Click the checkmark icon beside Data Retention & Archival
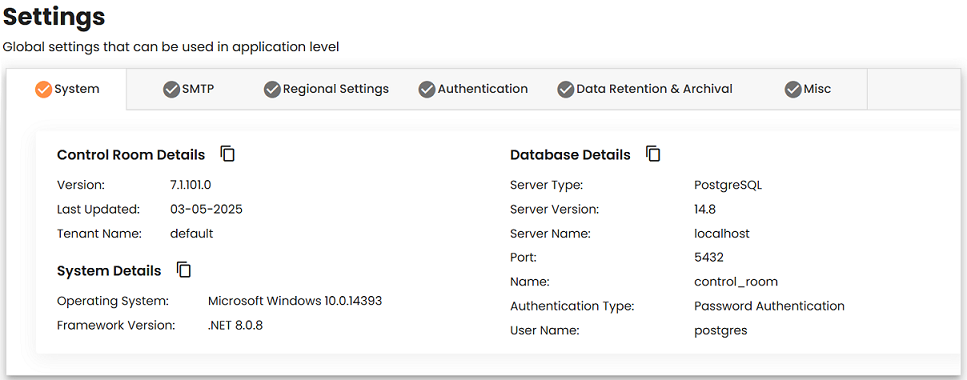967x380 pixels. tap(566, 89)
